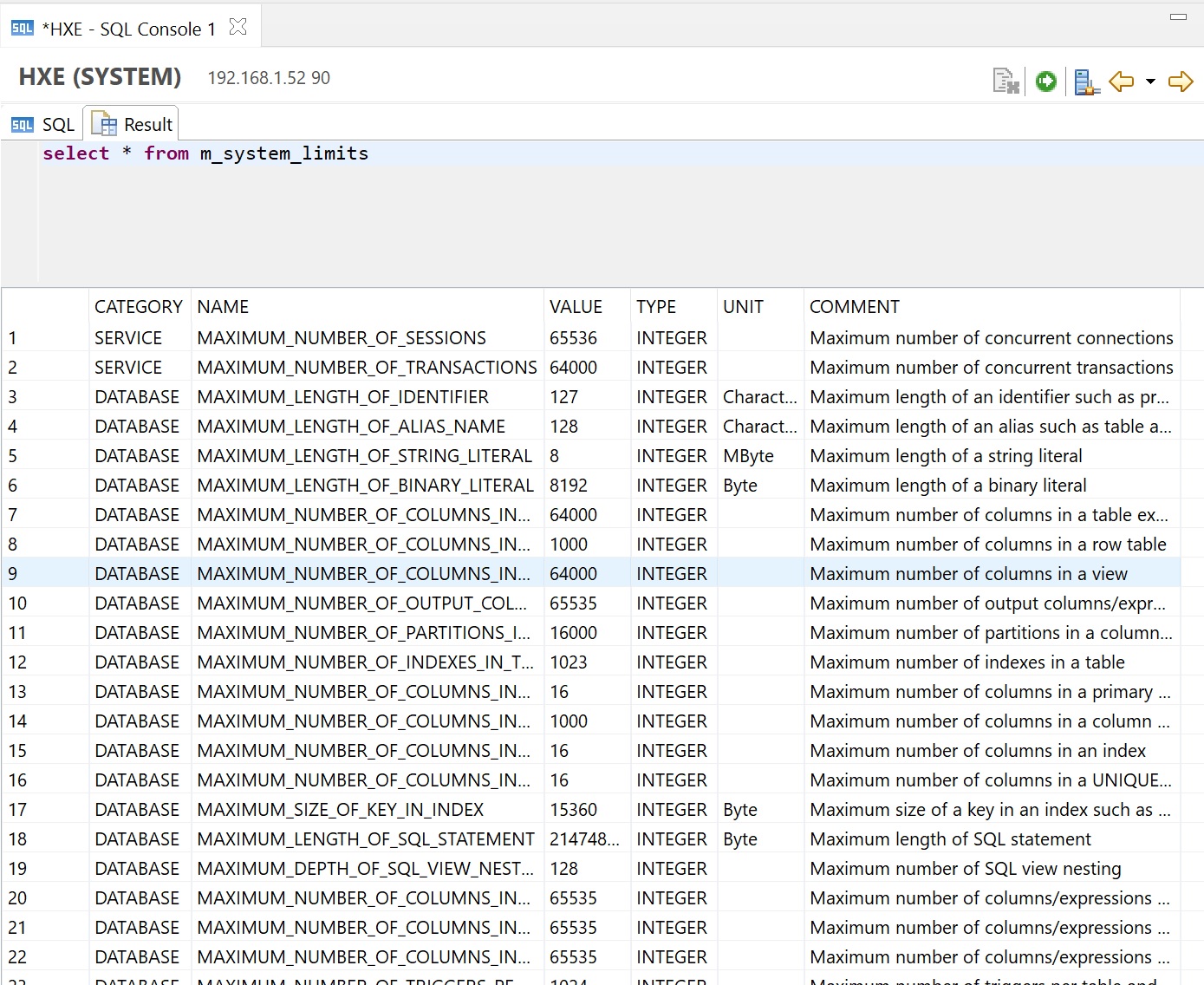Click into the SQL statement editor line

click(x=520, y=153)
